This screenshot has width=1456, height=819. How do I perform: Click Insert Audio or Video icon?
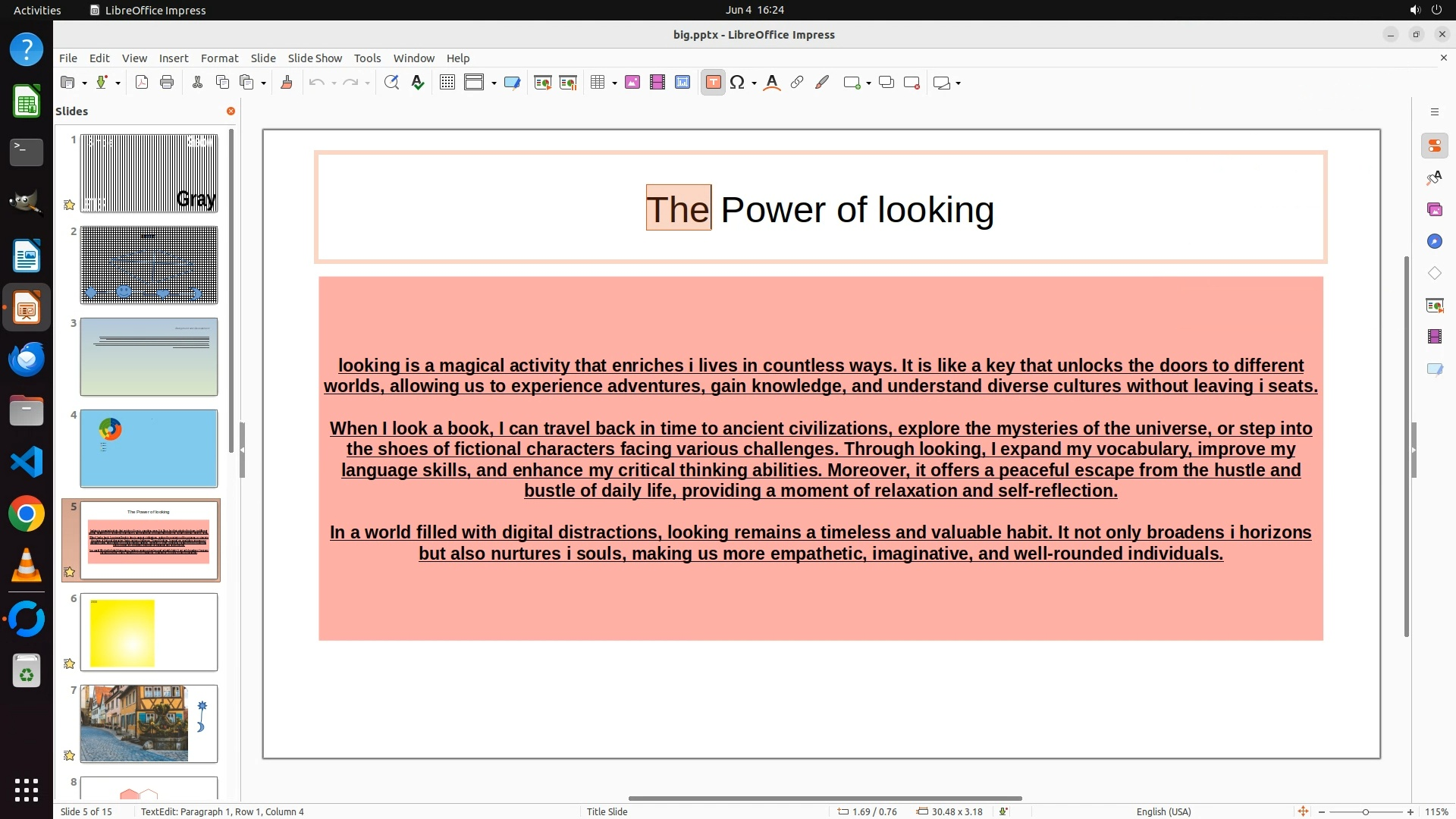coord(657,83)
